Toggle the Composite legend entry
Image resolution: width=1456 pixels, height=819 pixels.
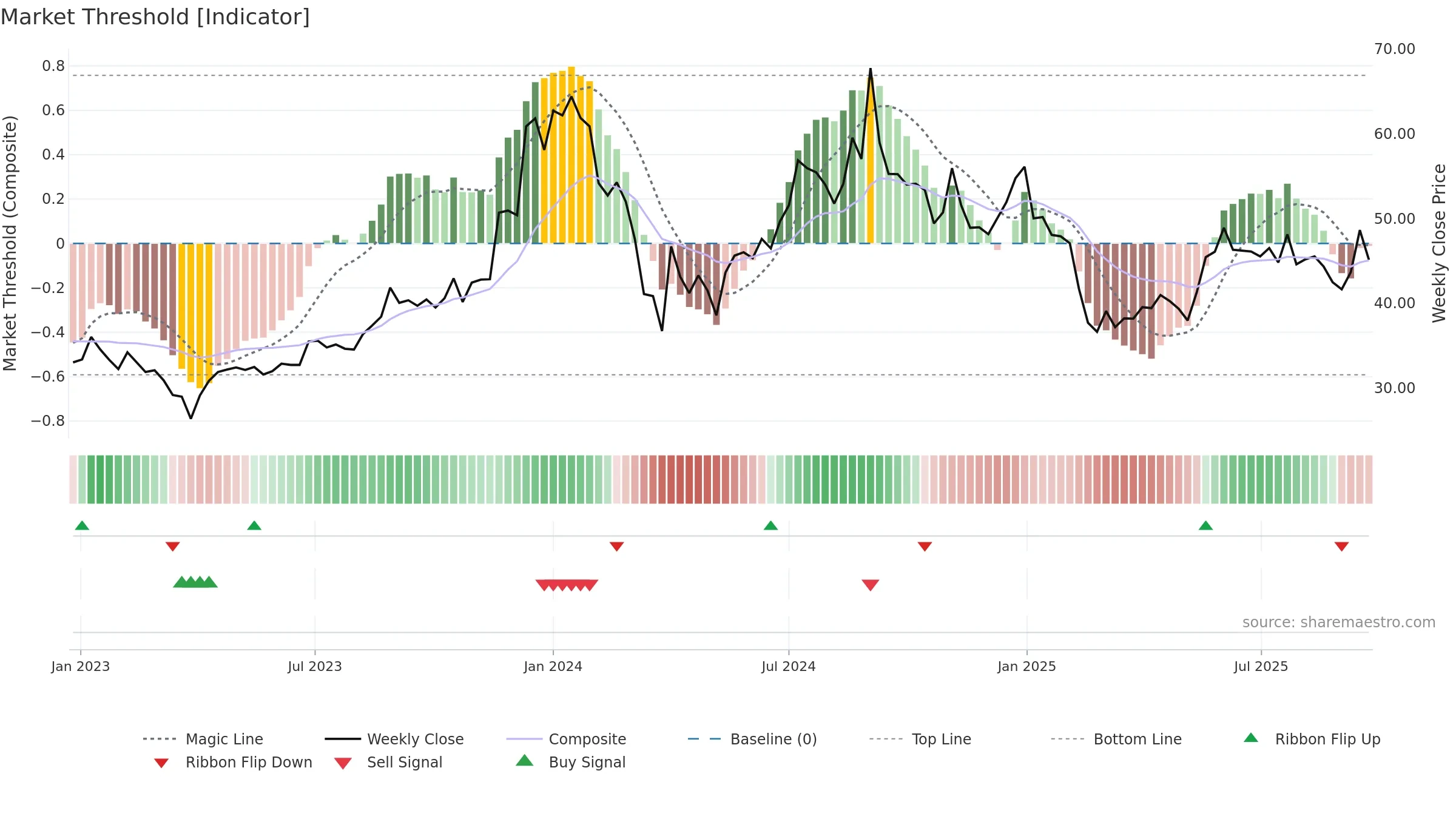pos(566,739)
